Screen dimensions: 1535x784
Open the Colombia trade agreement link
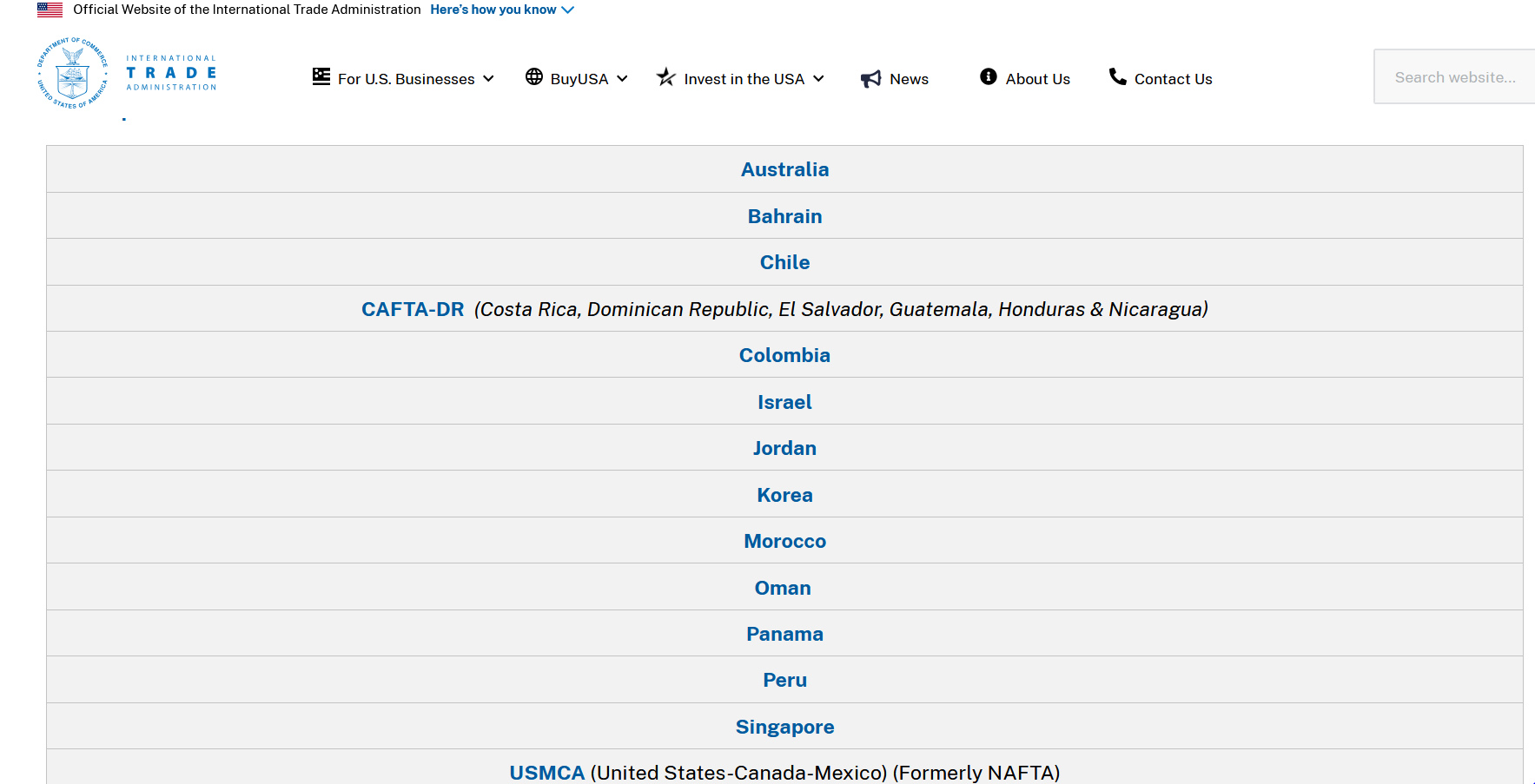click(784, 355)
